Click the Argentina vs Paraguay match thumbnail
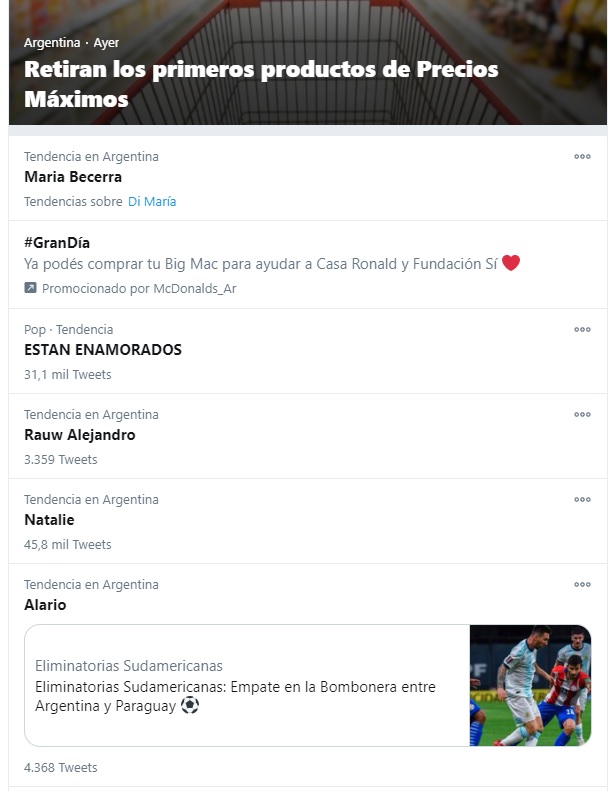This screenshot has width=613, height=791. coord(530,685)
